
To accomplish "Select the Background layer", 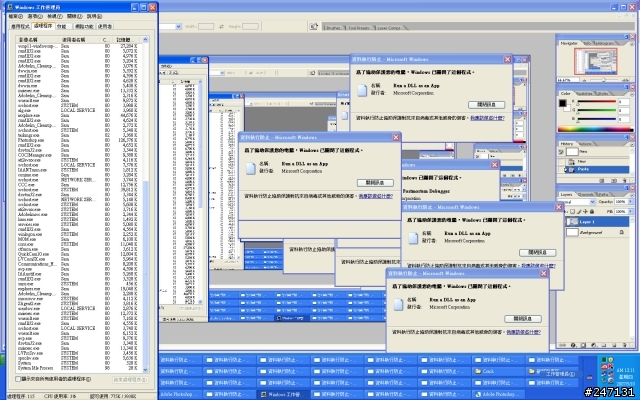I will (597, 232).
